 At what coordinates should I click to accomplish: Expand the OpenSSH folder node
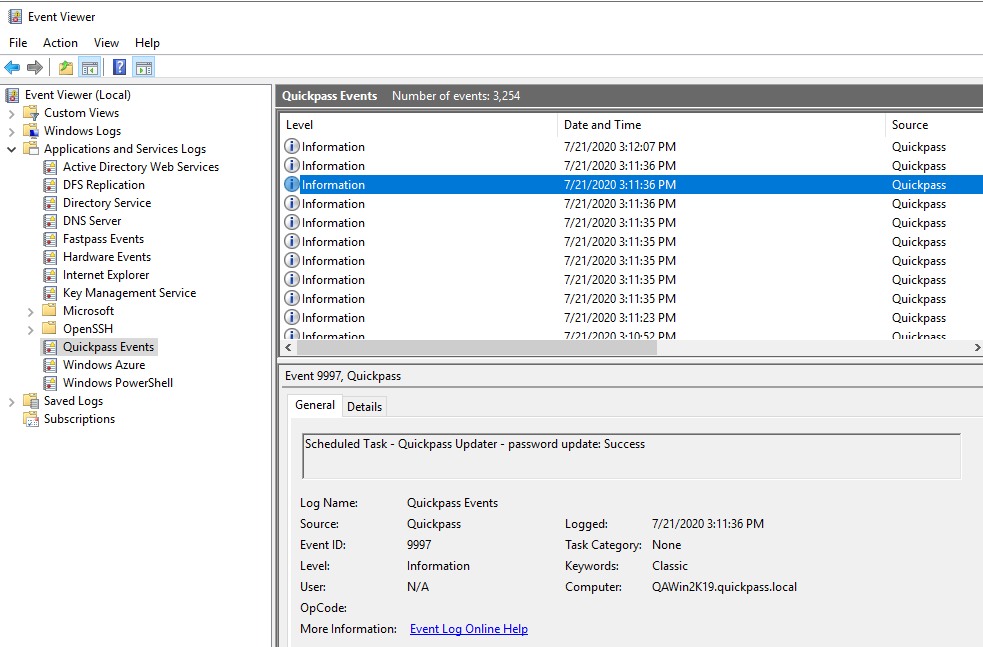click(x=30, y=330)
